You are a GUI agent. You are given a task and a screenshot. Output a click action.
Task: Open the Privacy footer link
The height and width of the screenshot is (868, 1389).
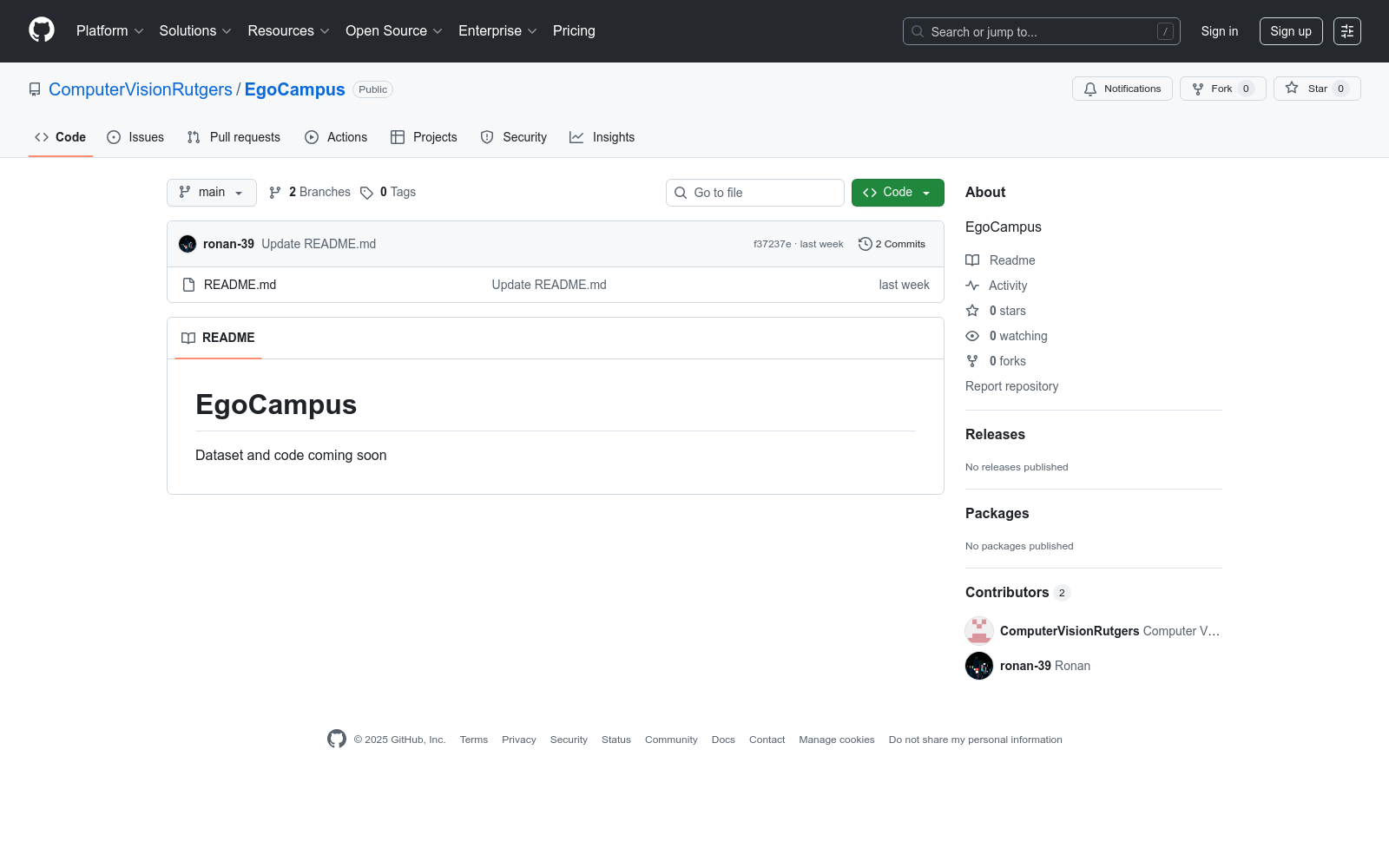[x=519, y=740]
